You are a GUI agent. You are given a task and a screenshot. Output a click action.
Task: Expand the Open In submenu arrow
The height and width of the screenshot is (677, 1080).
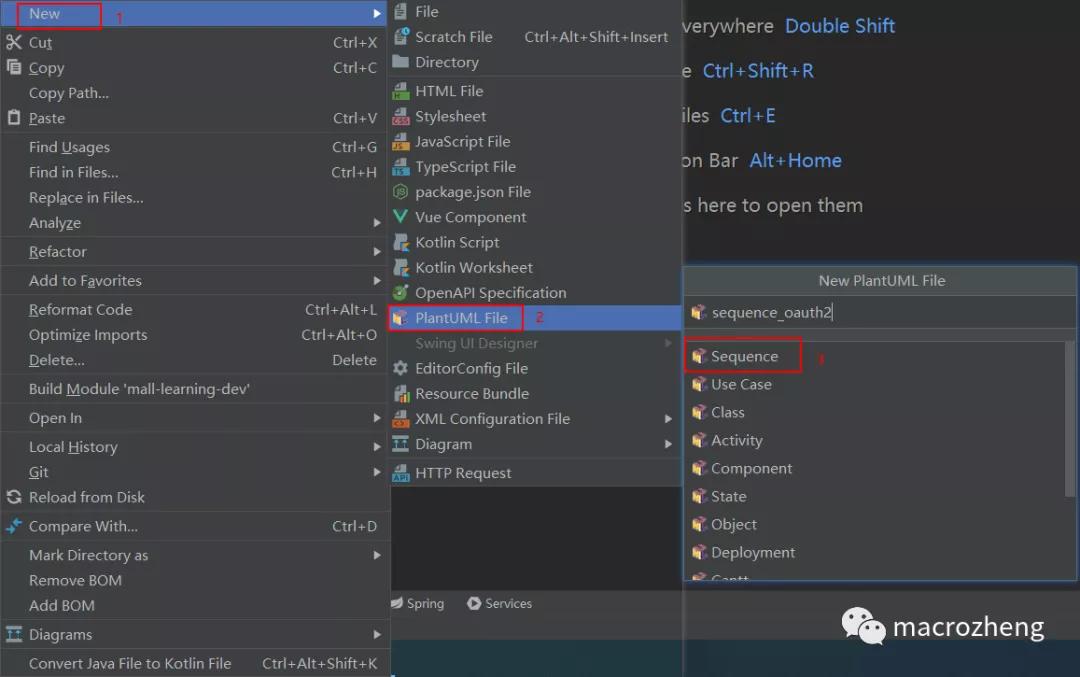pyautogui.click(x=377, y=417)
